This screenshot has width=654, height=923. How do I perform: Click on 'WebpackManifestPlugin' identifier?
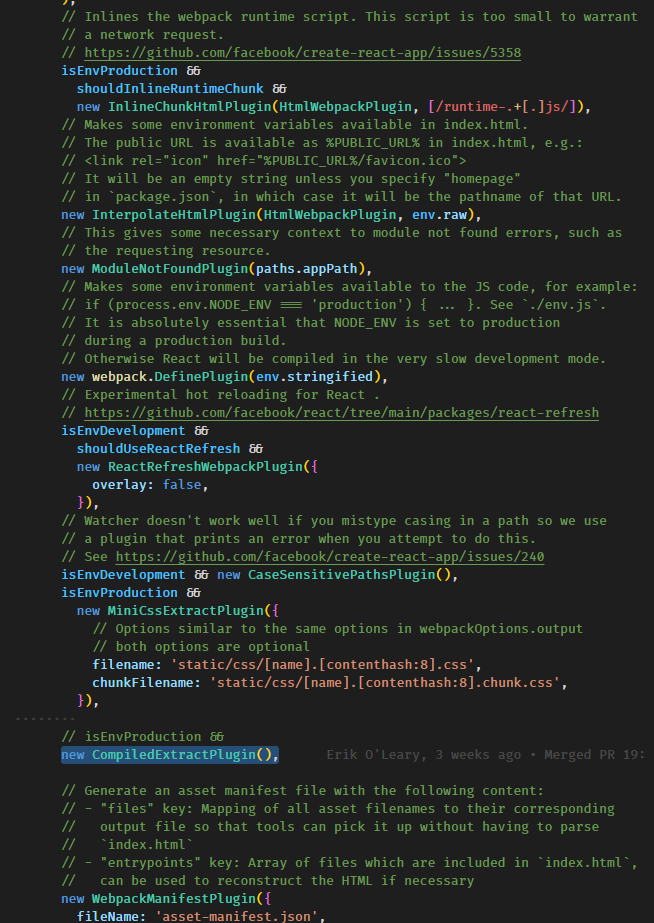point(174,899)
